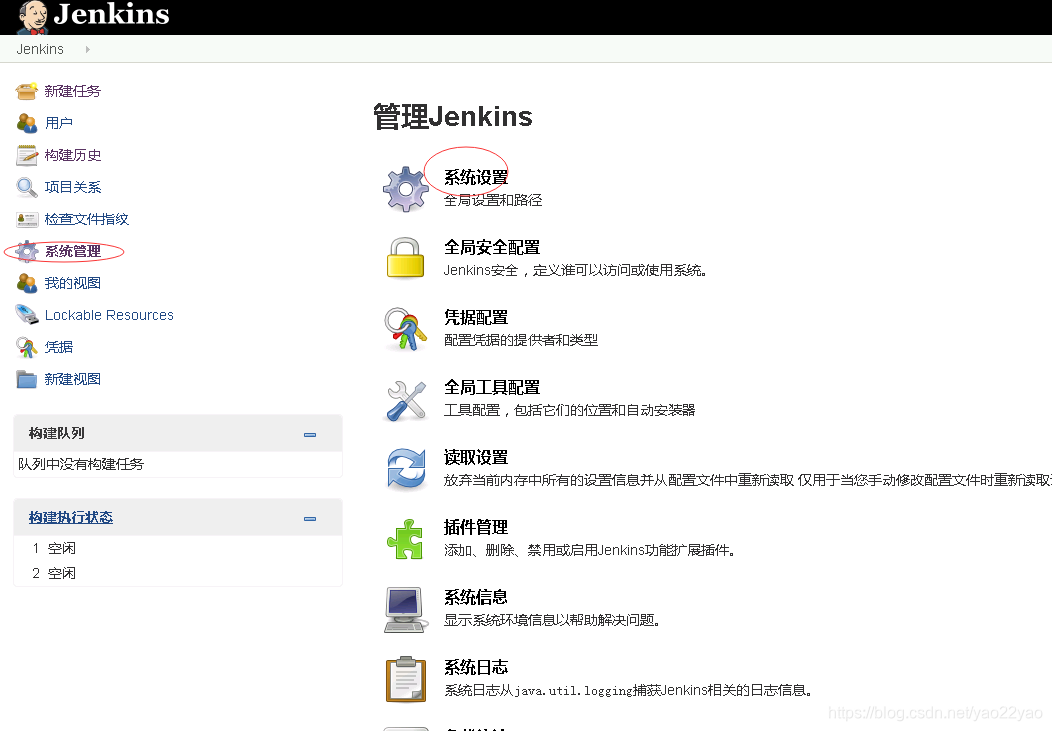Click the 配置凭据的提供者和类型 description
The height and width of the screenshot is (731, 1052).
point(521,340)
